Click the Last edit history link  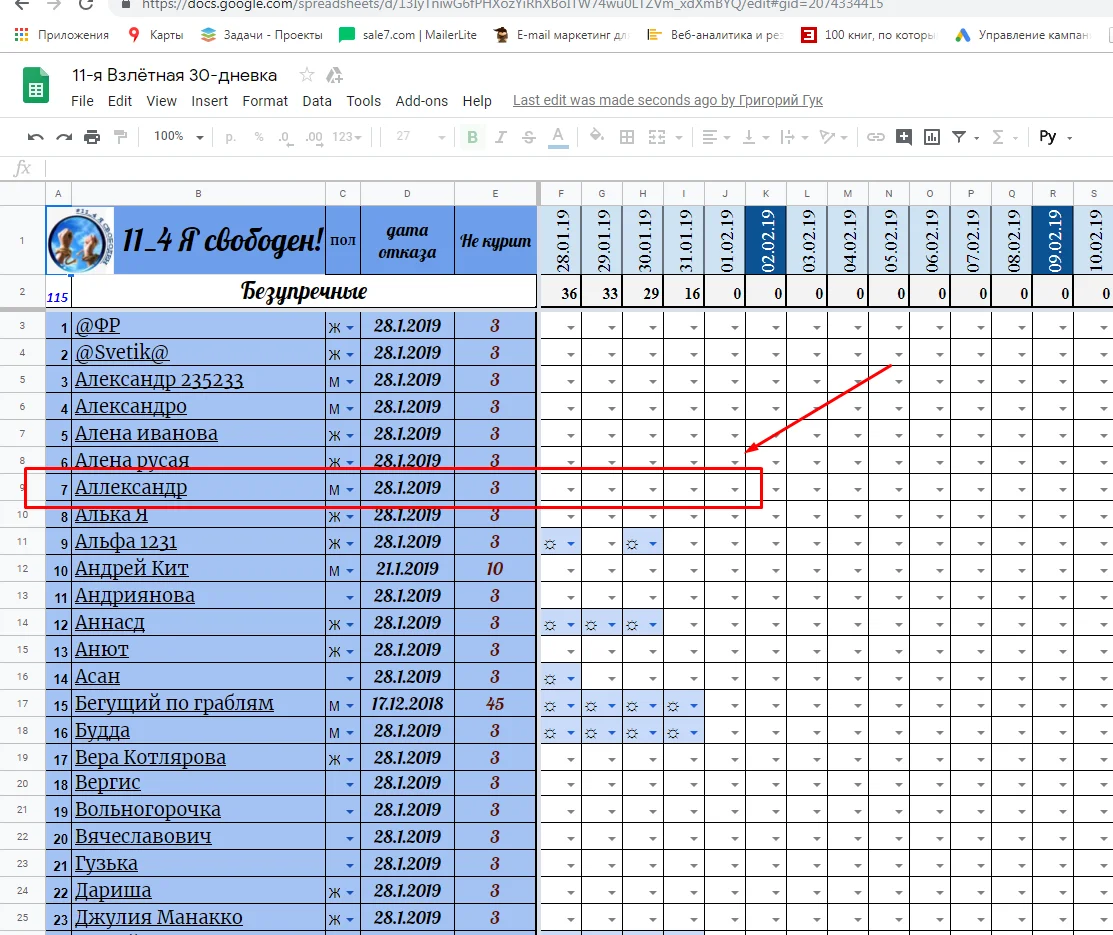tap(667, 100)
